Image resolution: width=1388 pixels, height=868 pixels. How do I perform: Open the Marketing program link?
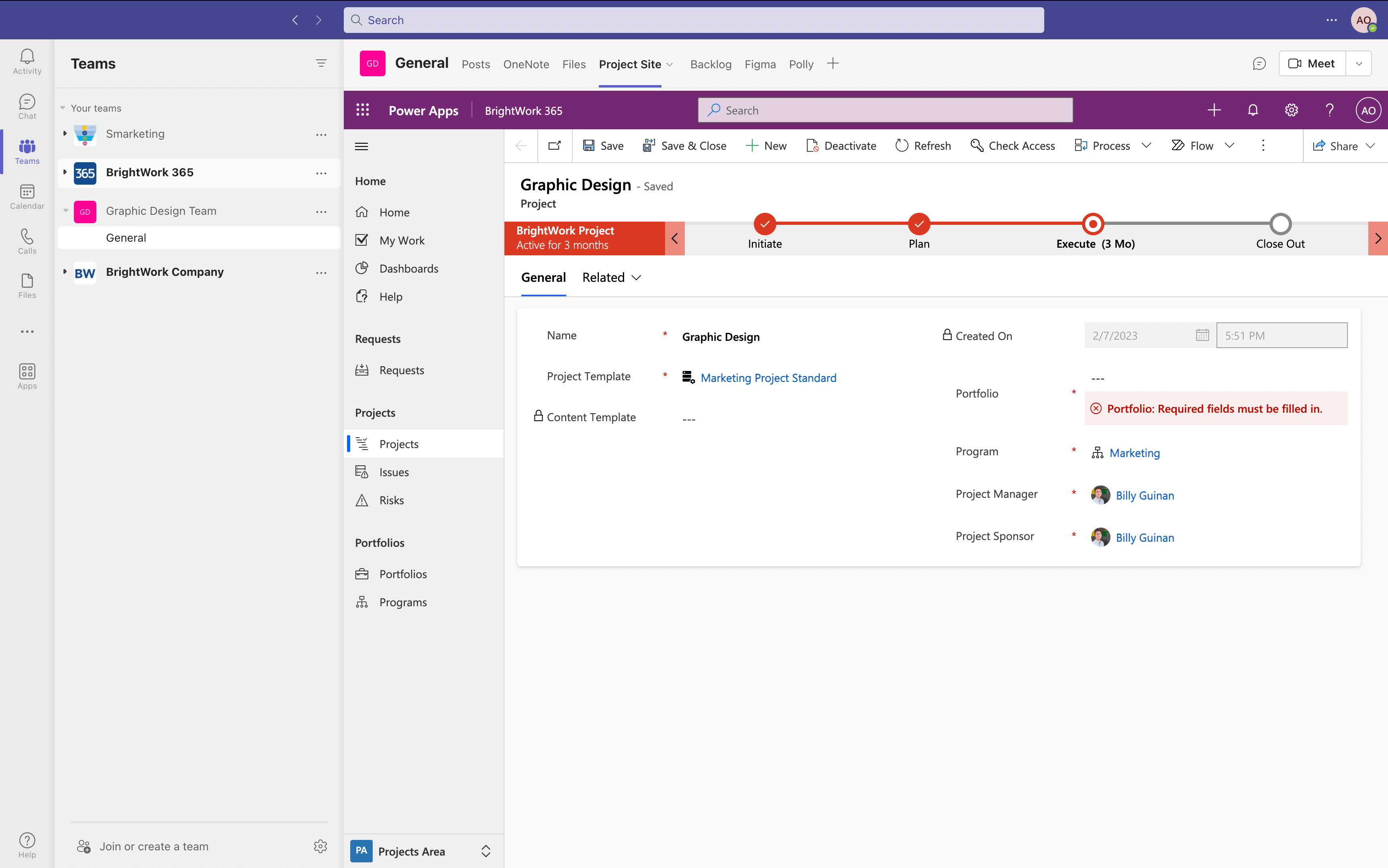pos(1134,453)
